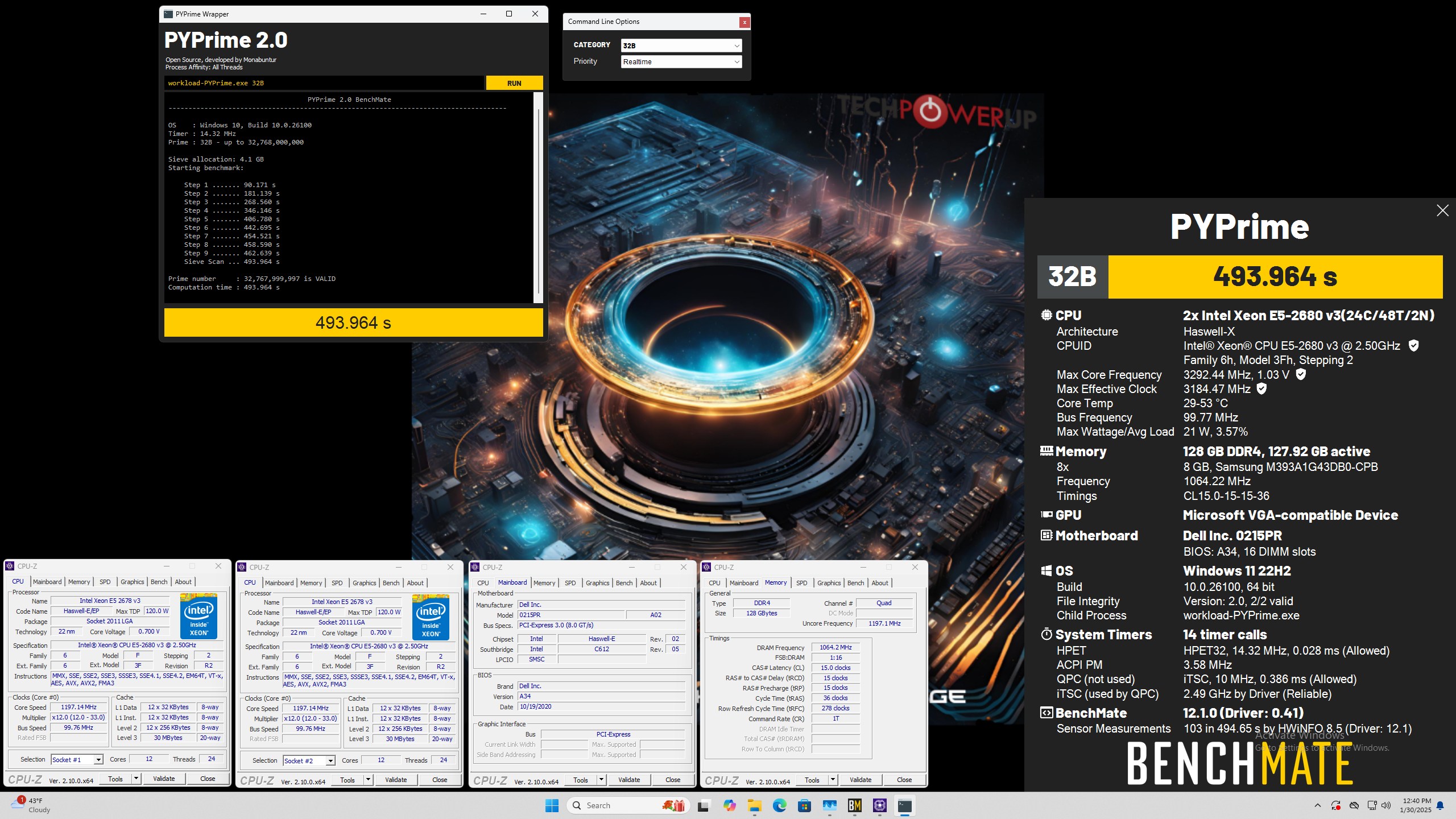Show hidden system tray icons
The height and width of the screenshot is (819, 1456).
click(1318, 805)
